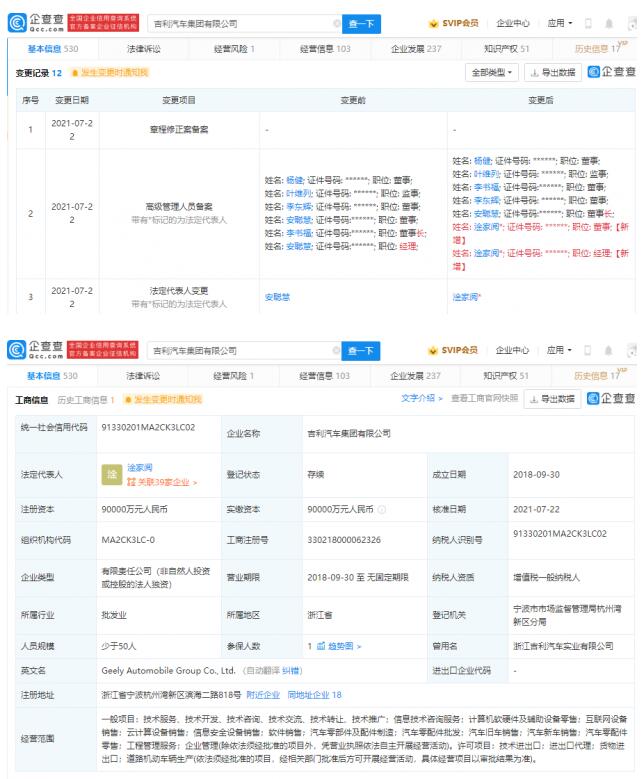
Task: Clear the search box on the change-records page
Action: click(336, 23)
